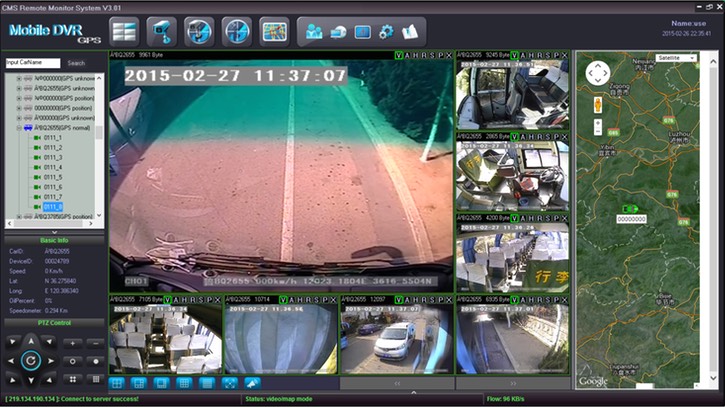The width and height of the screenshot is (725, 407).
Task: Click the PTZ center auto-rotate button
Action: [x=30, y=360]
